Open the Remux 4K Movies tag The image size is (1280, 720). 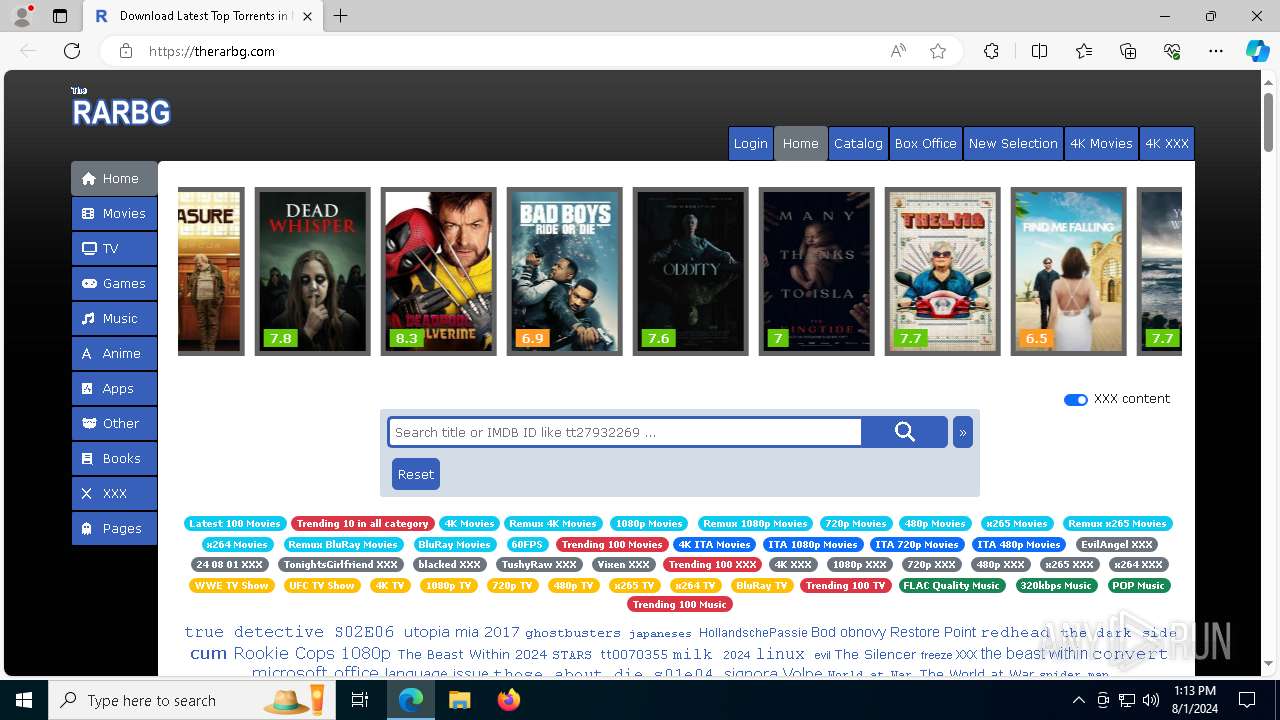[552, 523]
